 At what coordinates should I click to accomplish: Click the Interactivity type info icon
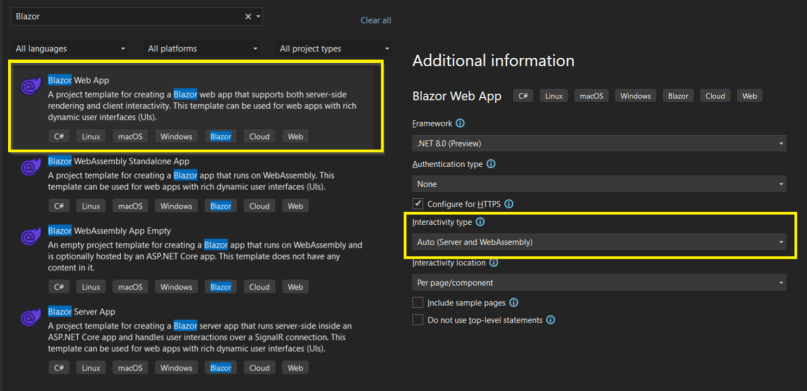(x=480, y=222)
